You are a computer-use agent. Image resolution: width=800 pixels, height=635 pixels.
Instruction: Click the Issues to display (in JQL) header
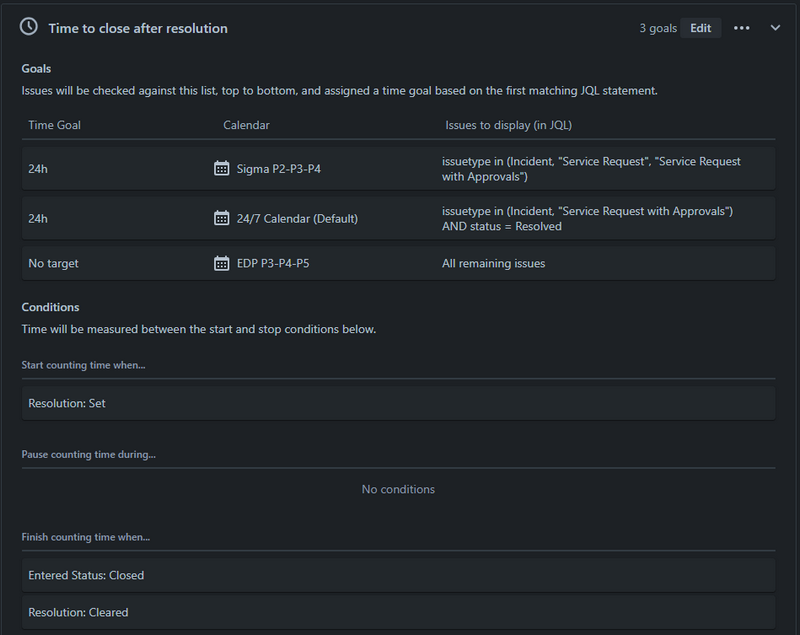click(508, 125)
